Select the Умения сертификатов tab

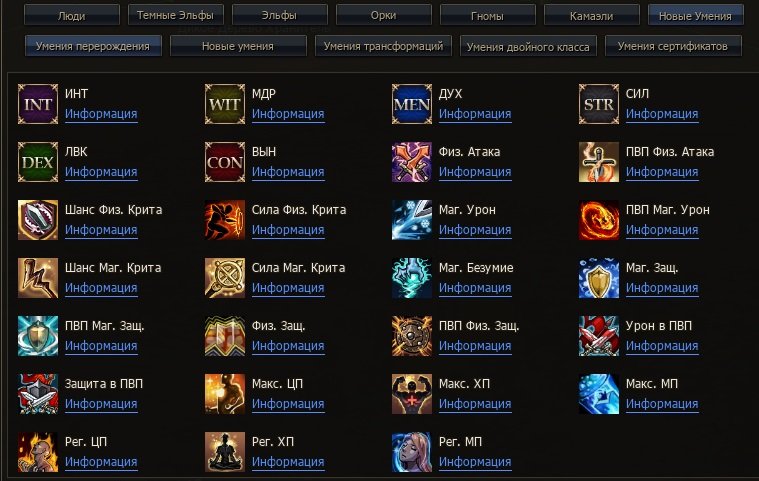(673, 46)
